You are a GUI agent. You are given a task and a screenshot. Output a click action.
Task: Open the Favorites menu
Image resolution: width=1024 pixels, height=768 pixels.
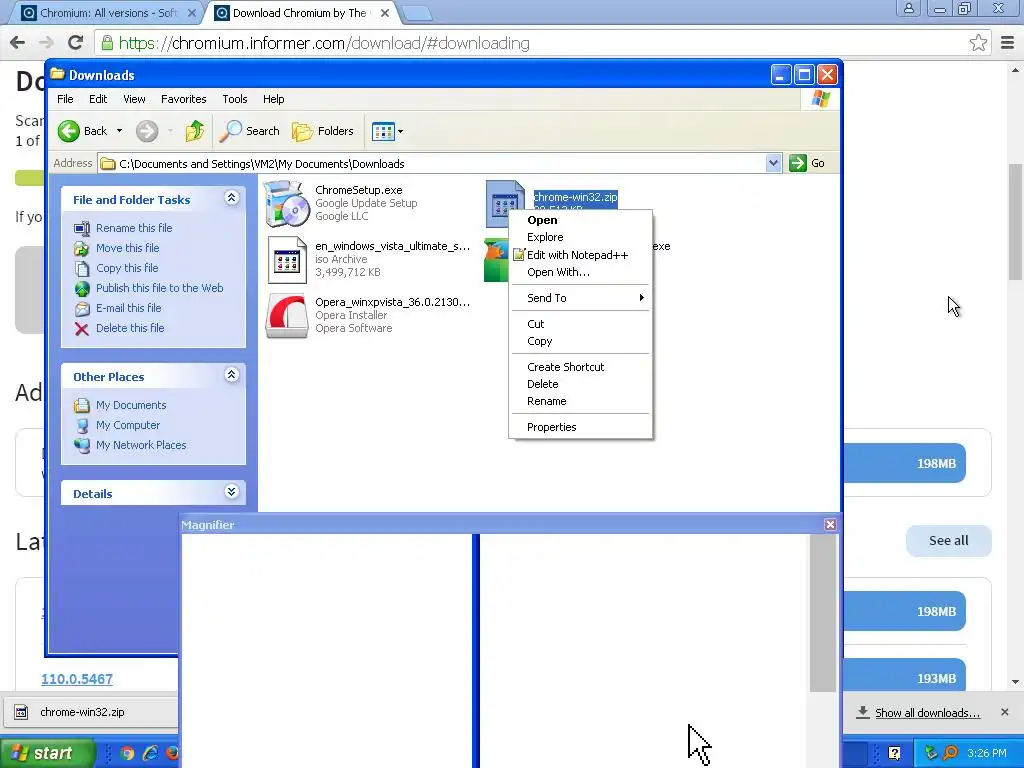184,99
